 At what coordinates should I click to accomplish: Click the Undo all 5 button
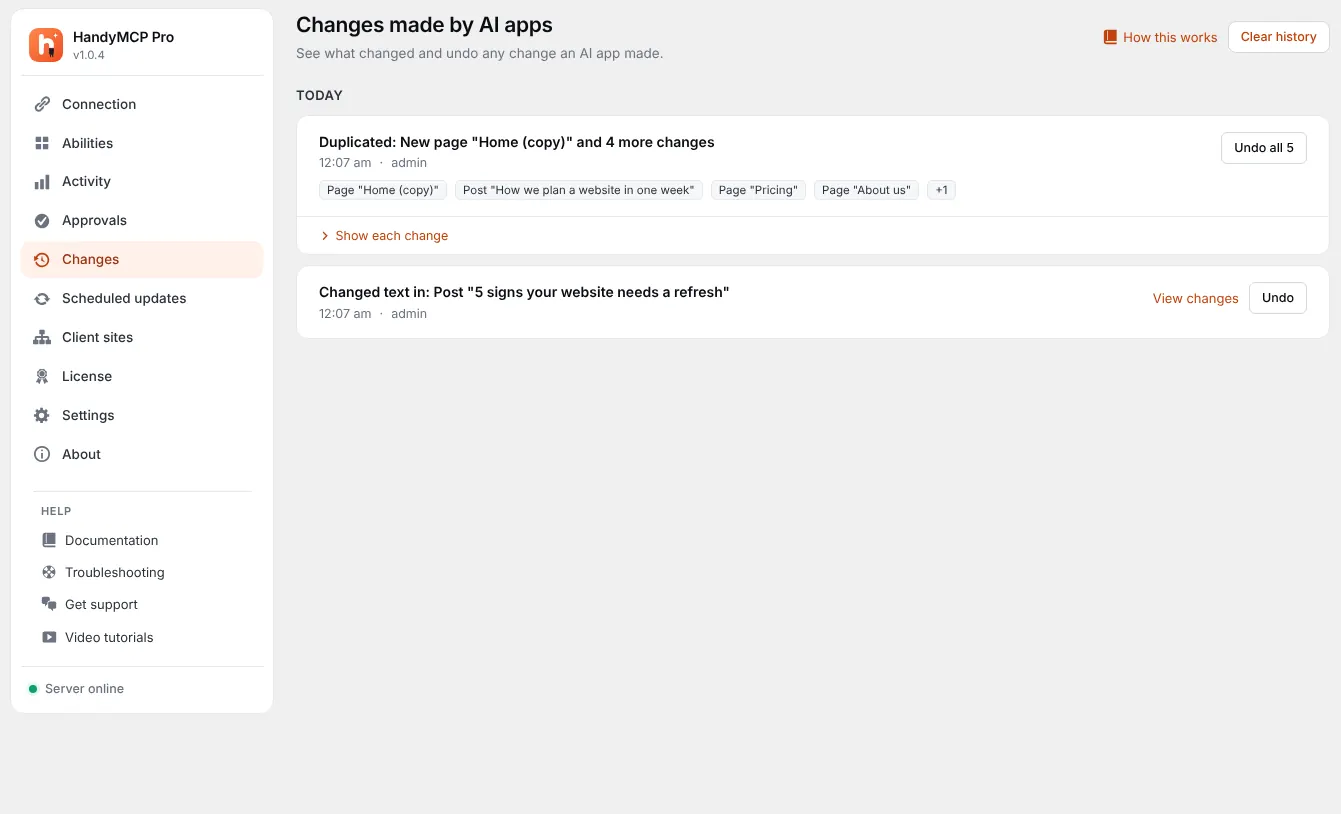(1263, 148)
